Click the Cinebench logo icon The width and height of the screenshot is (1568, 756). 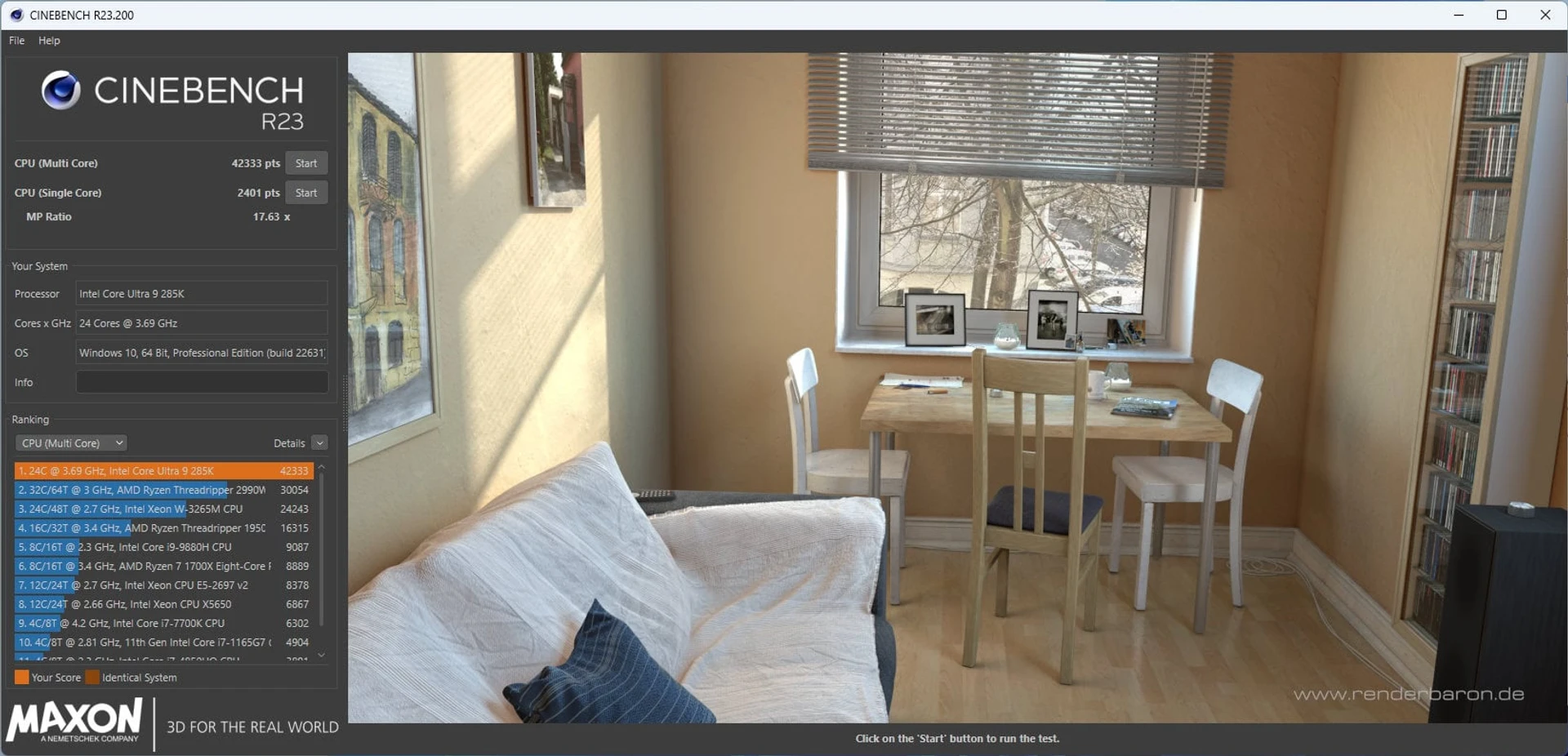60,90
